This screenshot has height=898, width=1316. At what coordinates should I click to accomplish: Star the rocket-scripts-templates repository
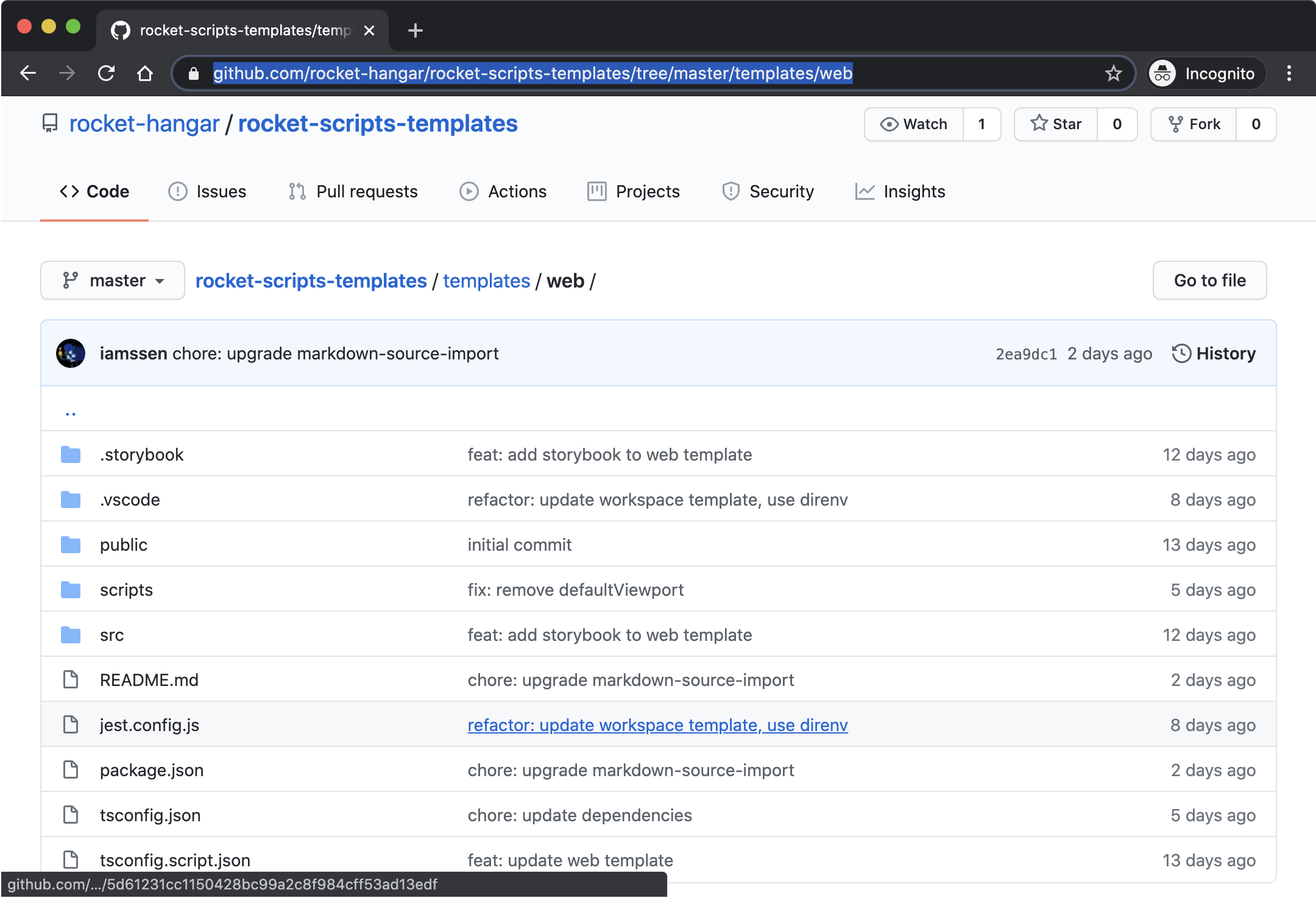1056,124
